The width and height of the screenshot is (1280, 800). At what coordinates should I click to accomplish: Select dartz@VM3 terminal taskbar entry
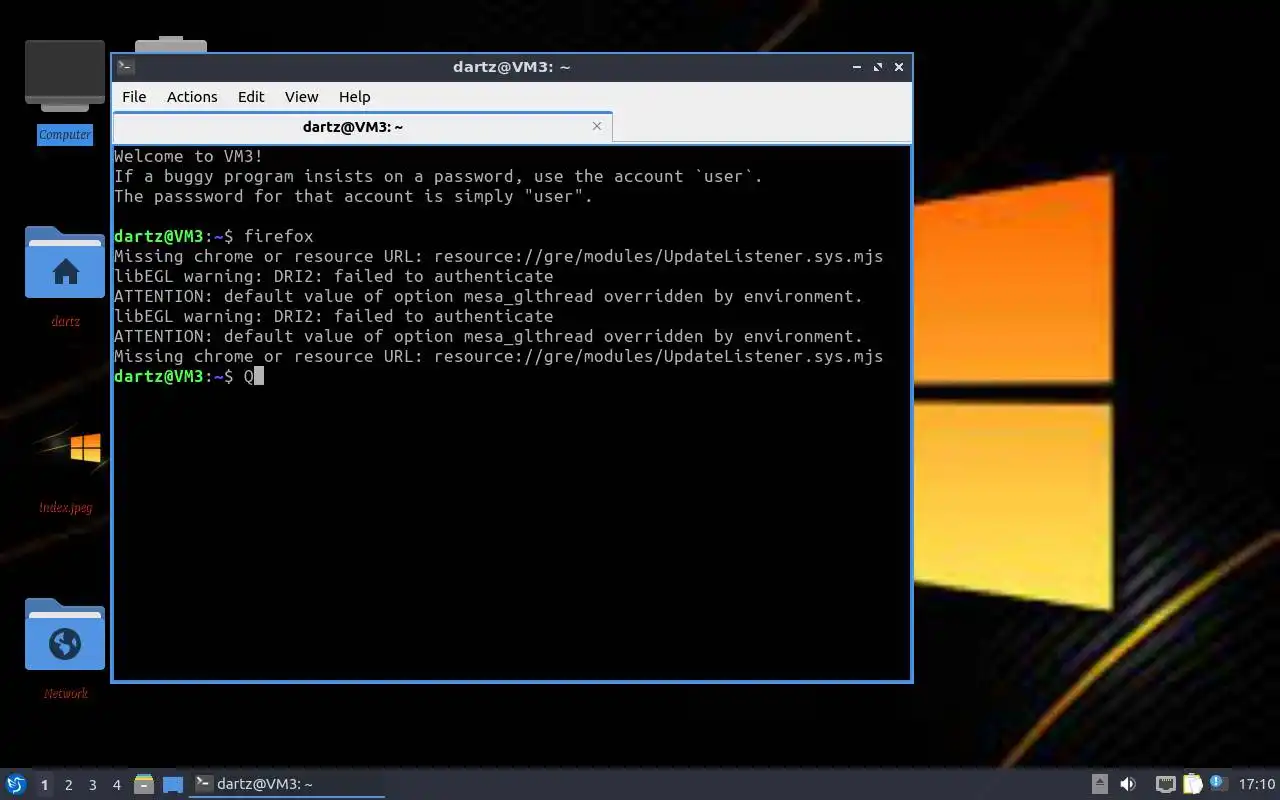288,784
